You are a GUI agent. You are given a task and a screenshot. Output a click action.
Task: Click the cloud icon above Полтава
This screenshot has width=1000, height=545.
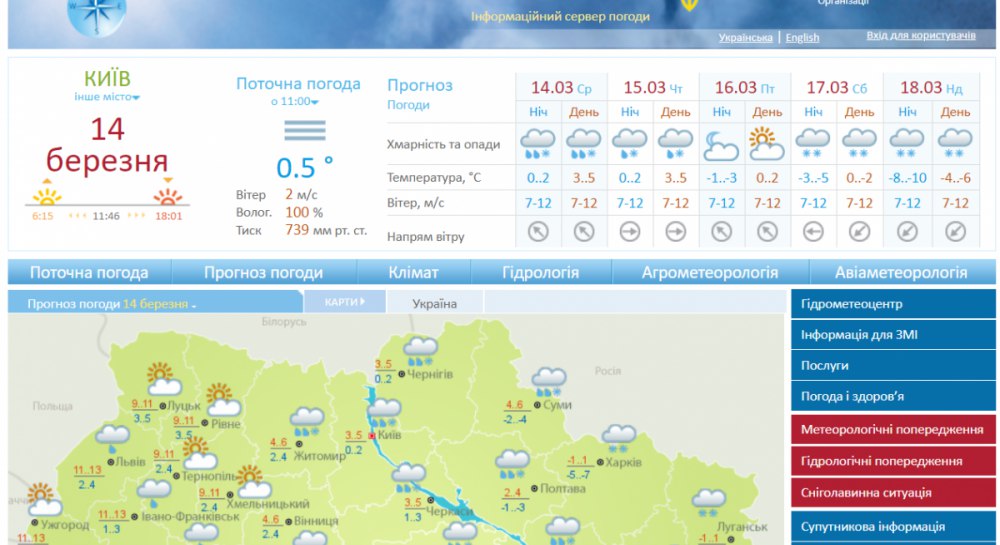pos(512,465)
